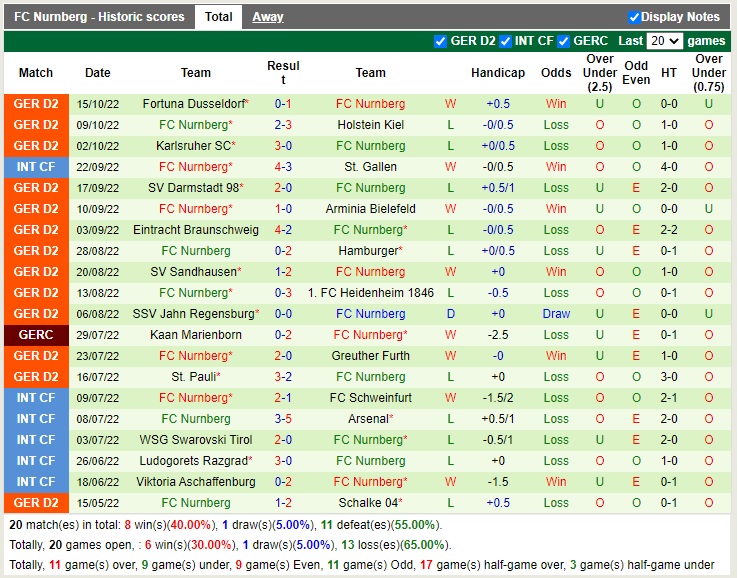The height and width of the screenshot is (578, 738).
Task: Click the 4-0 half-time score on 22/09/22
Action: (669, 167)
